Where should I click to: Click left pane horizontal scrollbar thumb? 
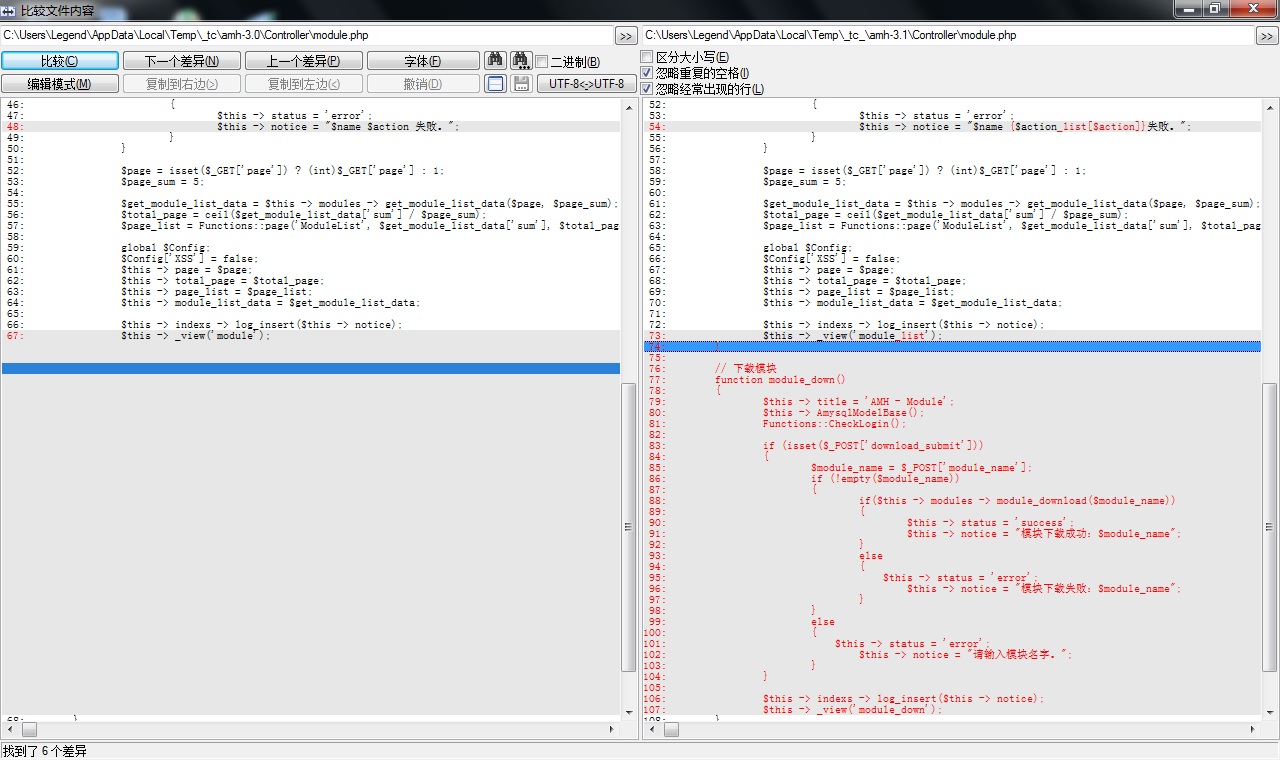coord(29,730)
